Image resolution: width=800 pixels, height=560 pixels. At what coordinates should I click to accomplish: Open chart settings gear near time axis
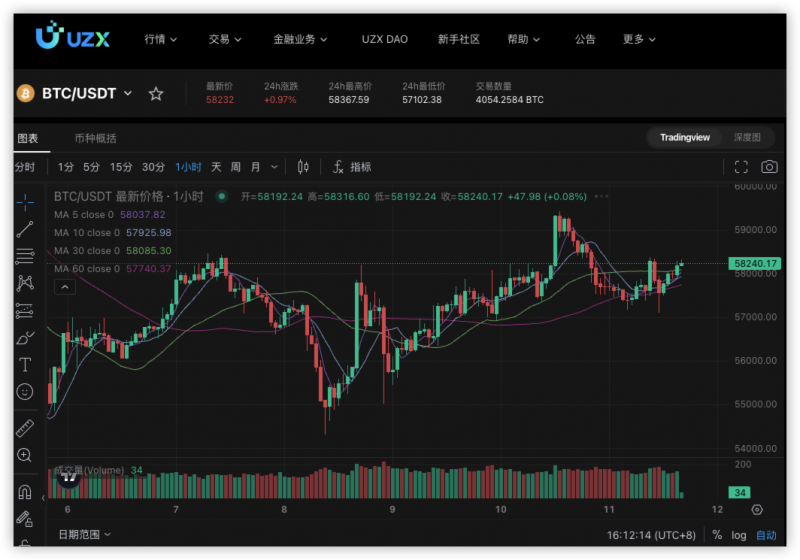(x=757, y=510)
